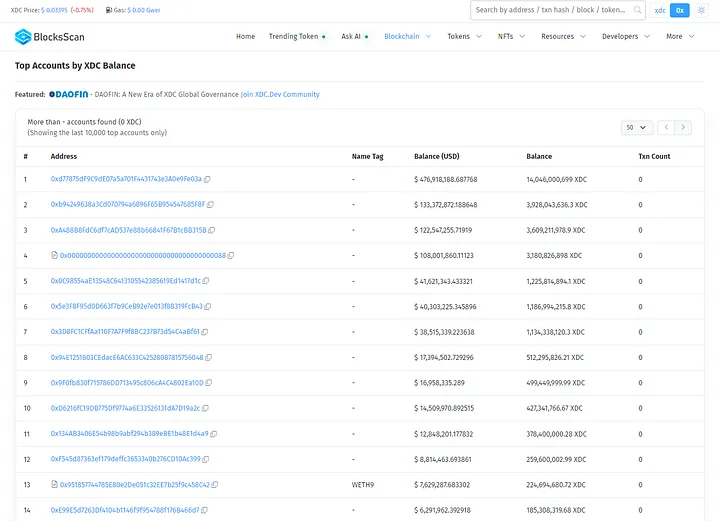Copy the rank 1 account address
The width and height of the screenshot is (720, 521).
click(208, 179)
